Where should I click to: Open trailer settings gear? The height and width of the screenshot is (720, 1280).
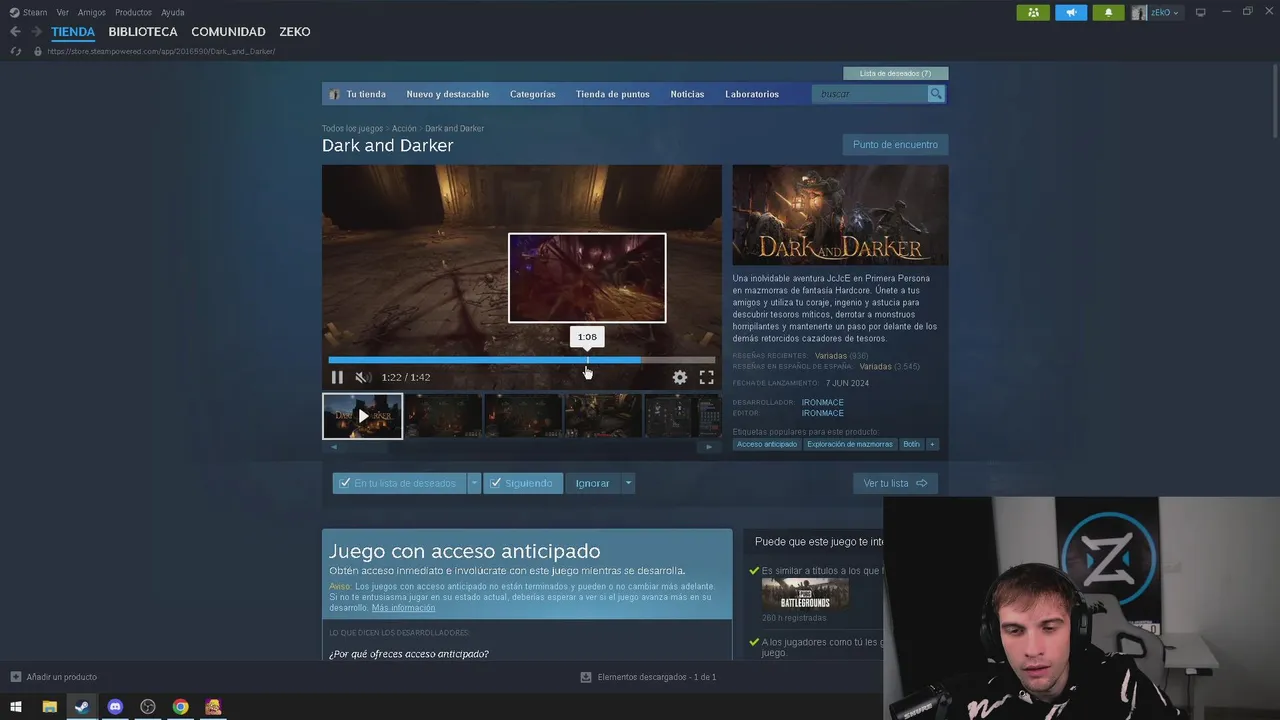[x=680, y=377]
